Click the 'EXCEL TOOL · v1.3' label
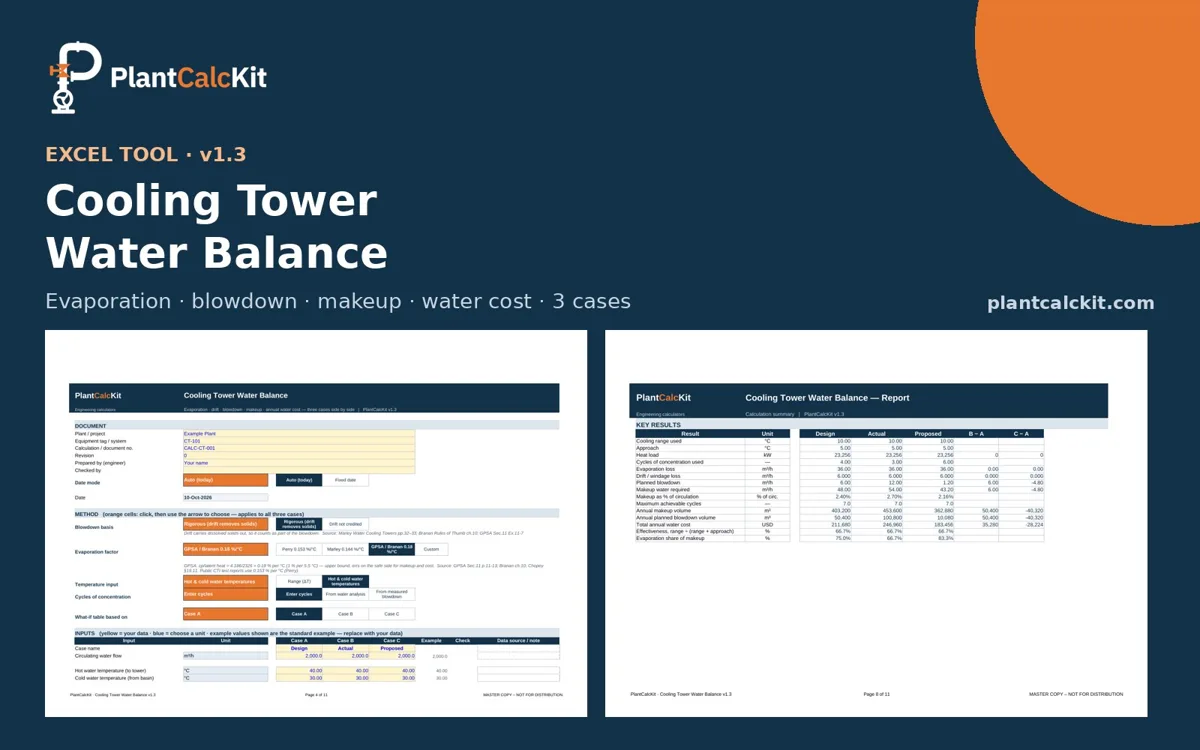This screenshot has height=750, width=1200. 146,155
